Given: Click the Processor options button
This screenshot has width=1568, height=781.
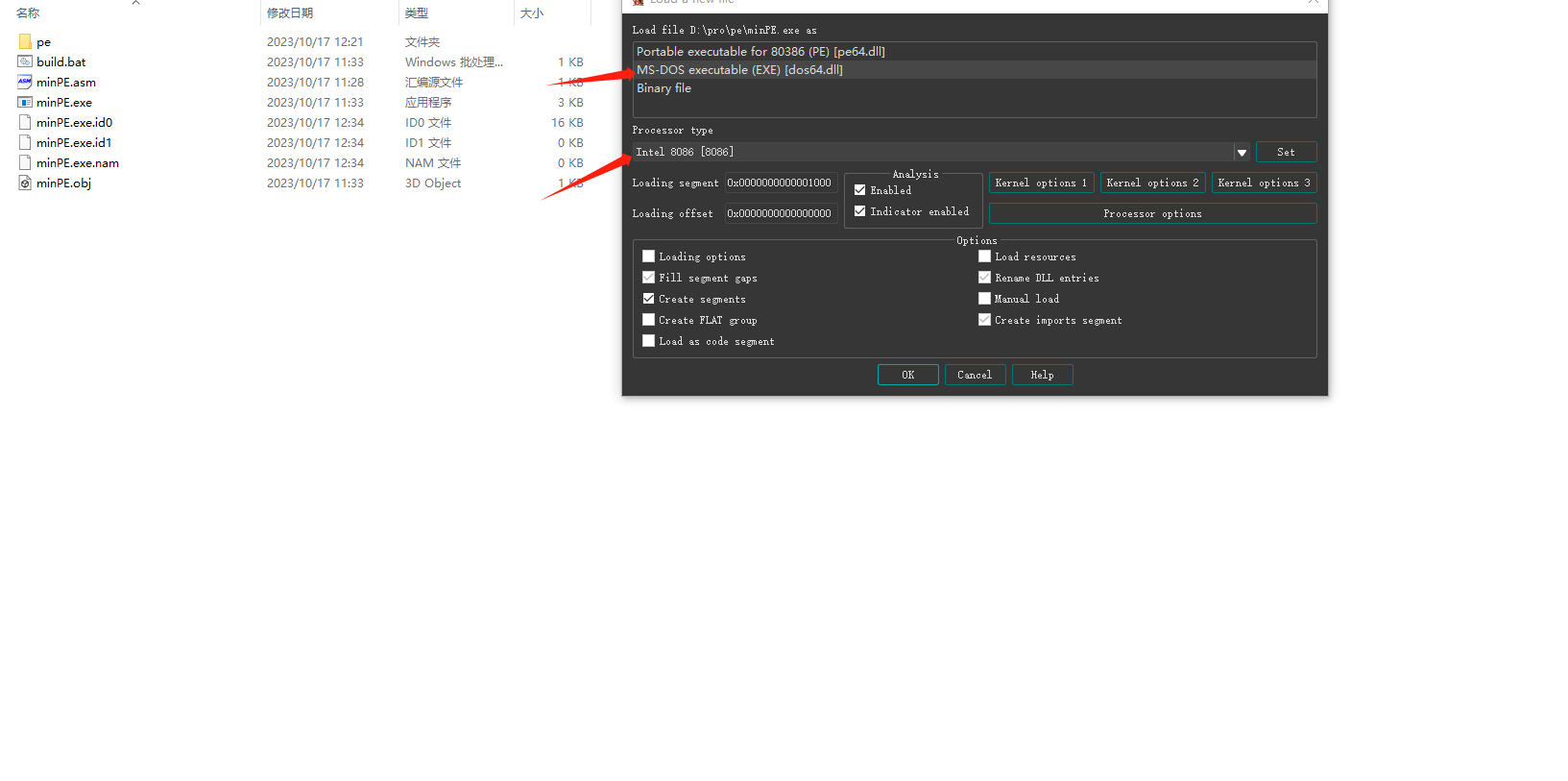Looking at the screenshot, I should 1152,214.
